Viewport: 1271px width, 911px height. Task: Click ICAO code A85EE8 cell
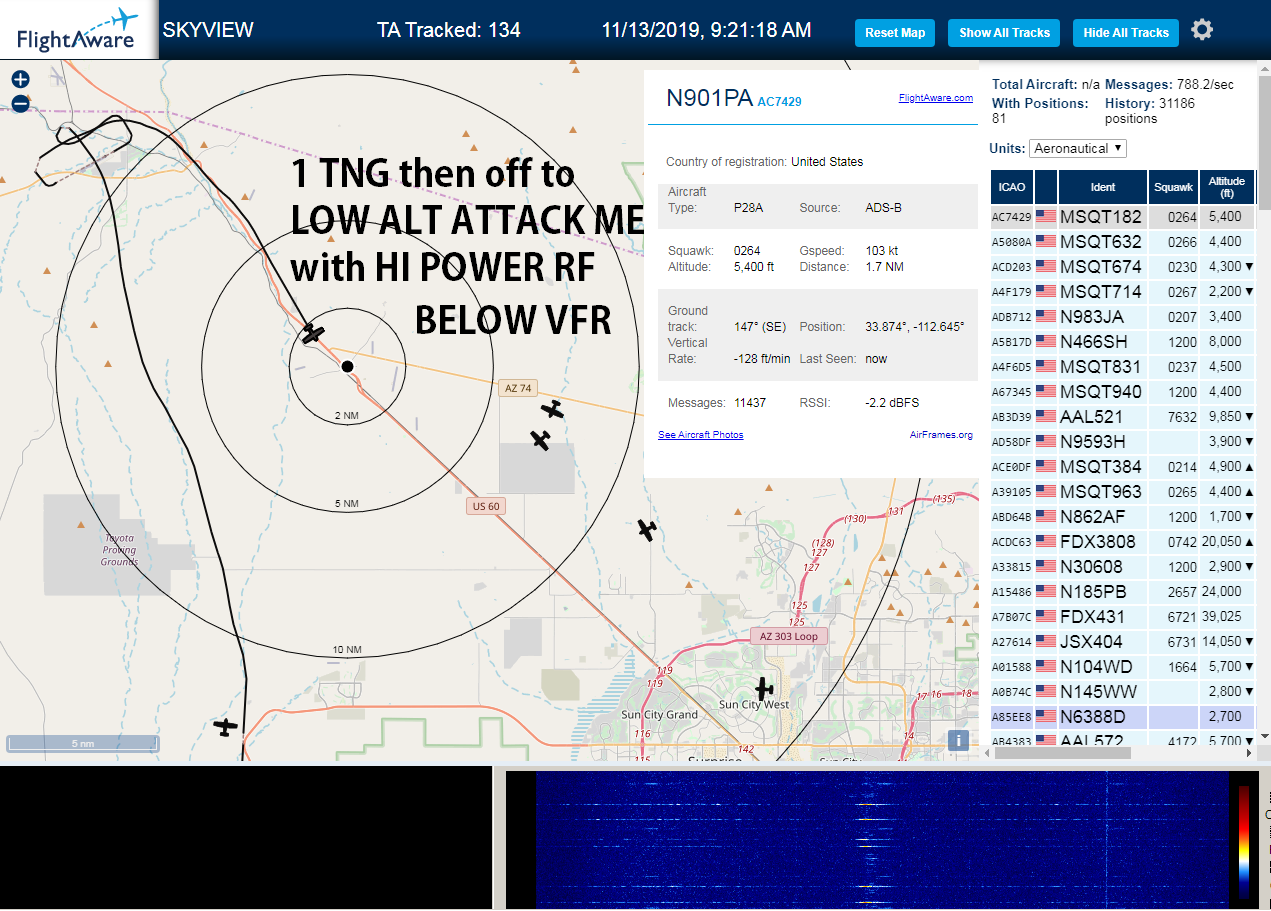click(1011, 716)
